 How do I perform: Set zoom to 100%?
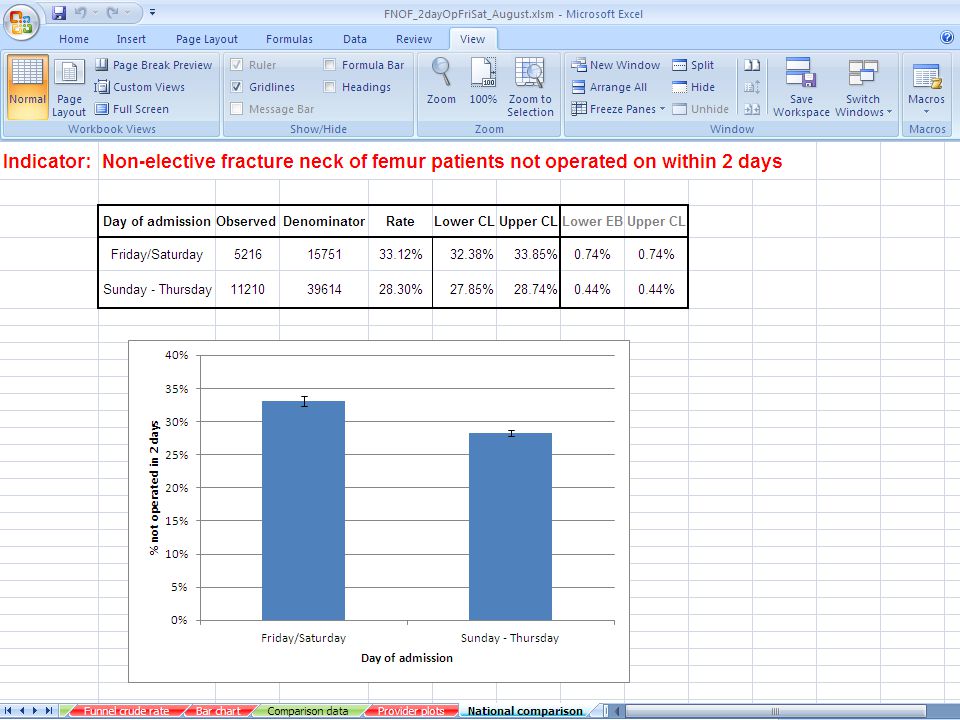pos(483,81)
